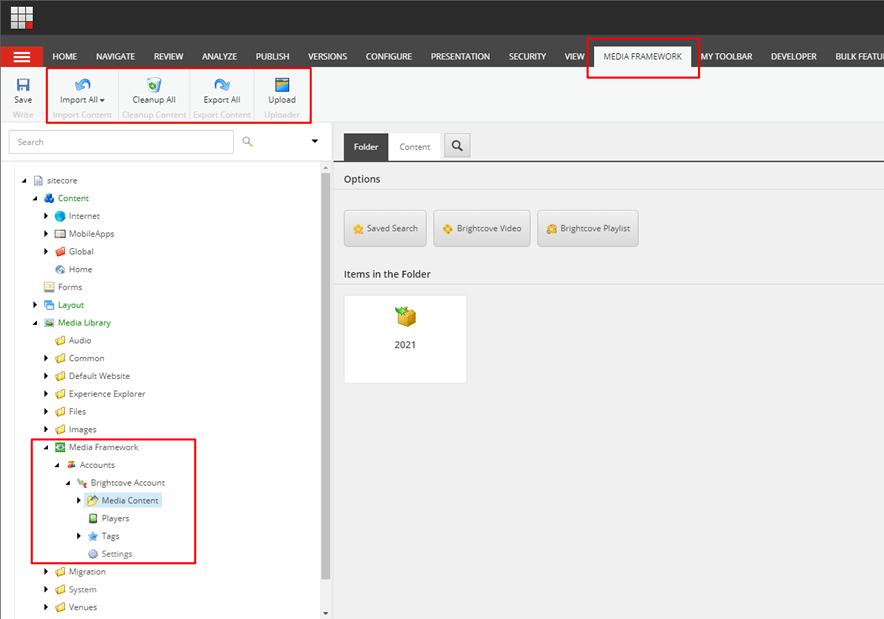Click the content tree vertical scrollbar
884x619 pixels.
click(325, 375)
